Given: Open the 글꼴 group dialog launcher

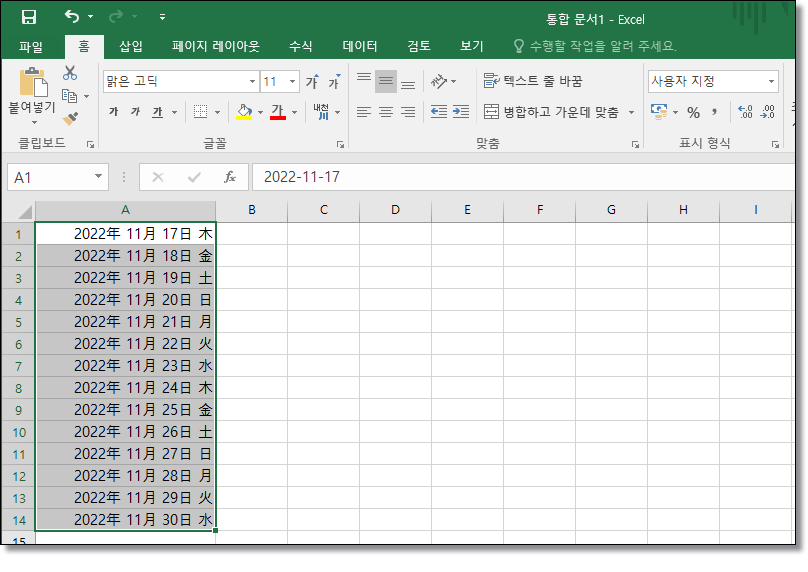Looking at the screenshot, I should (x=340, y=145).
